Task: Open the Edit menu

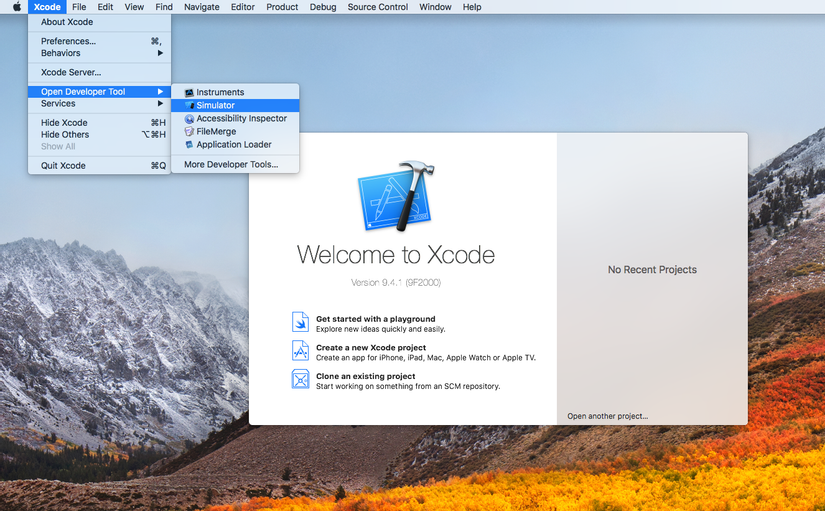Action: [105, 7]
